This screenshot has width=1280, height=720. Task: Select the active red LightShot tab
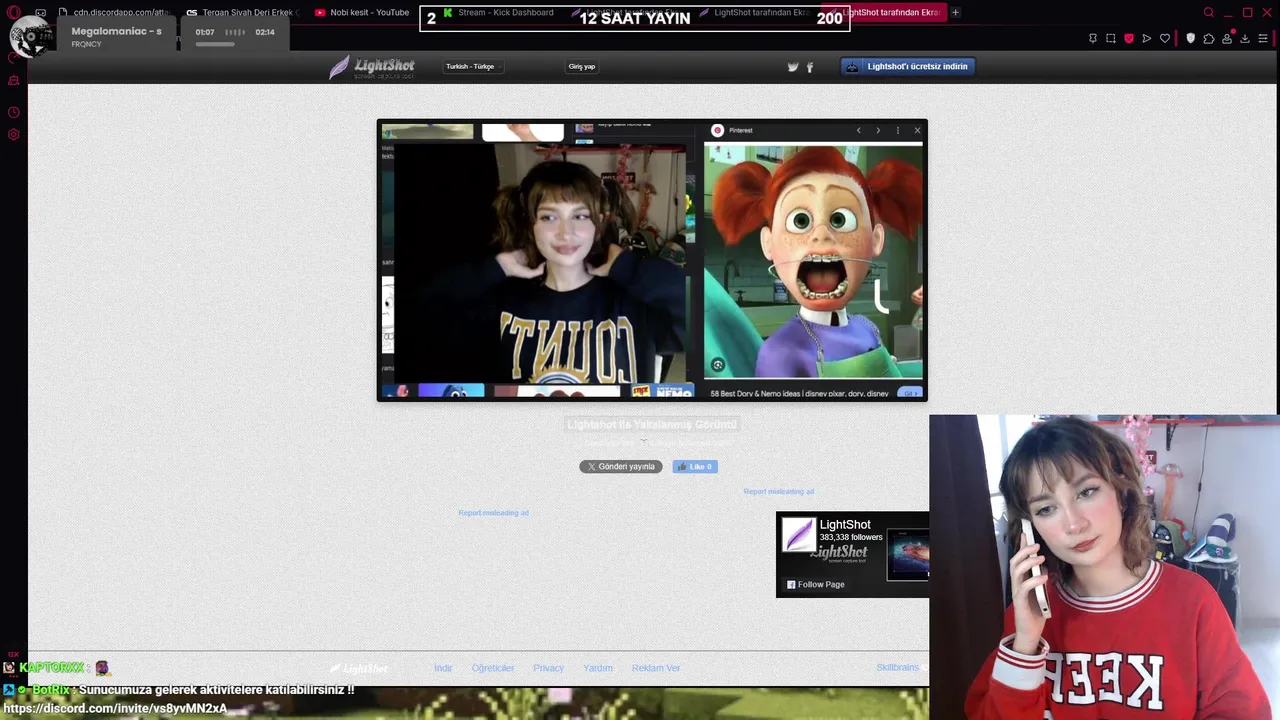(x=882, y=12)
